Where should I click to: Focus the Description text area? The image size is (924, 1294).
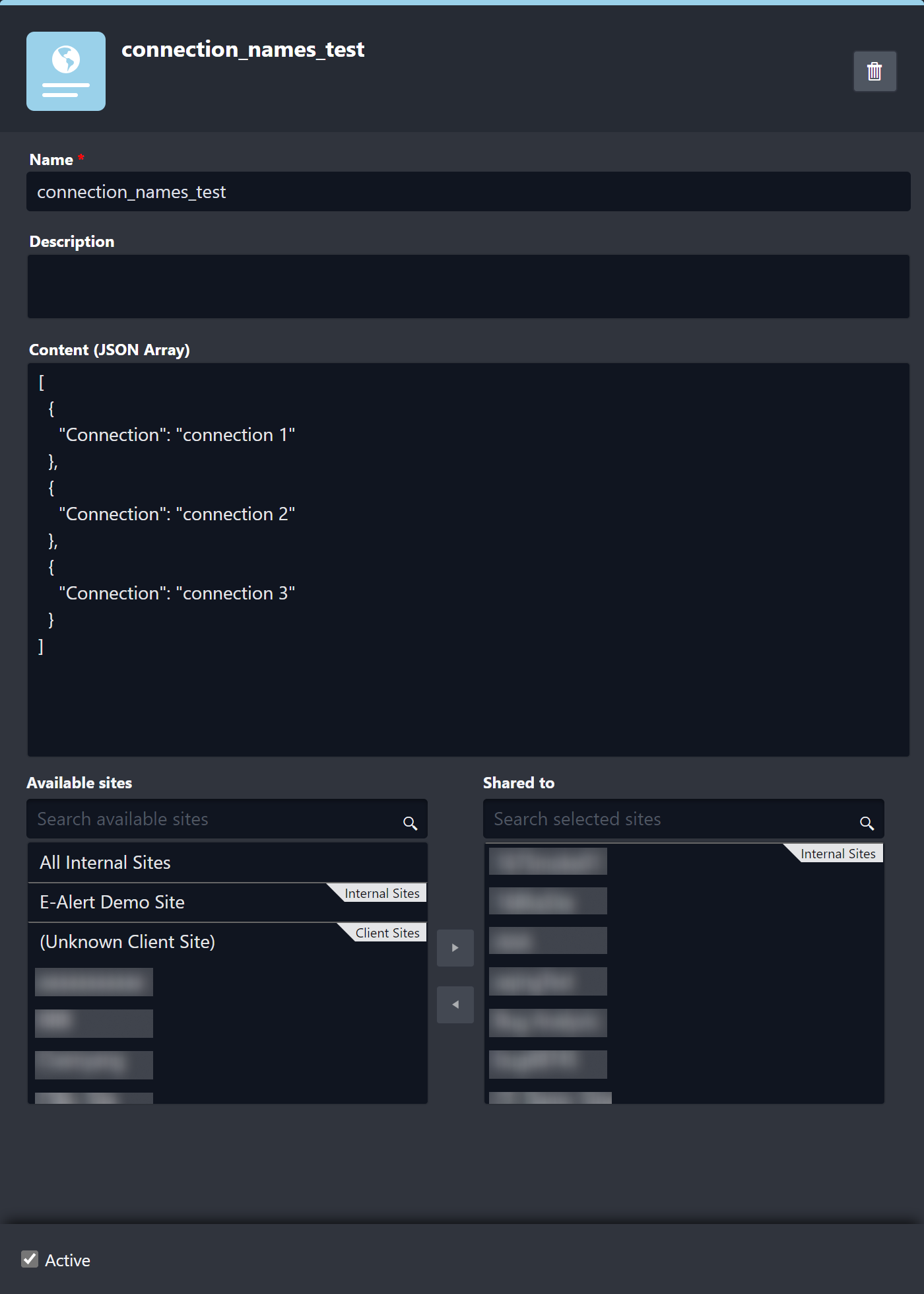[x=468, y=287]
